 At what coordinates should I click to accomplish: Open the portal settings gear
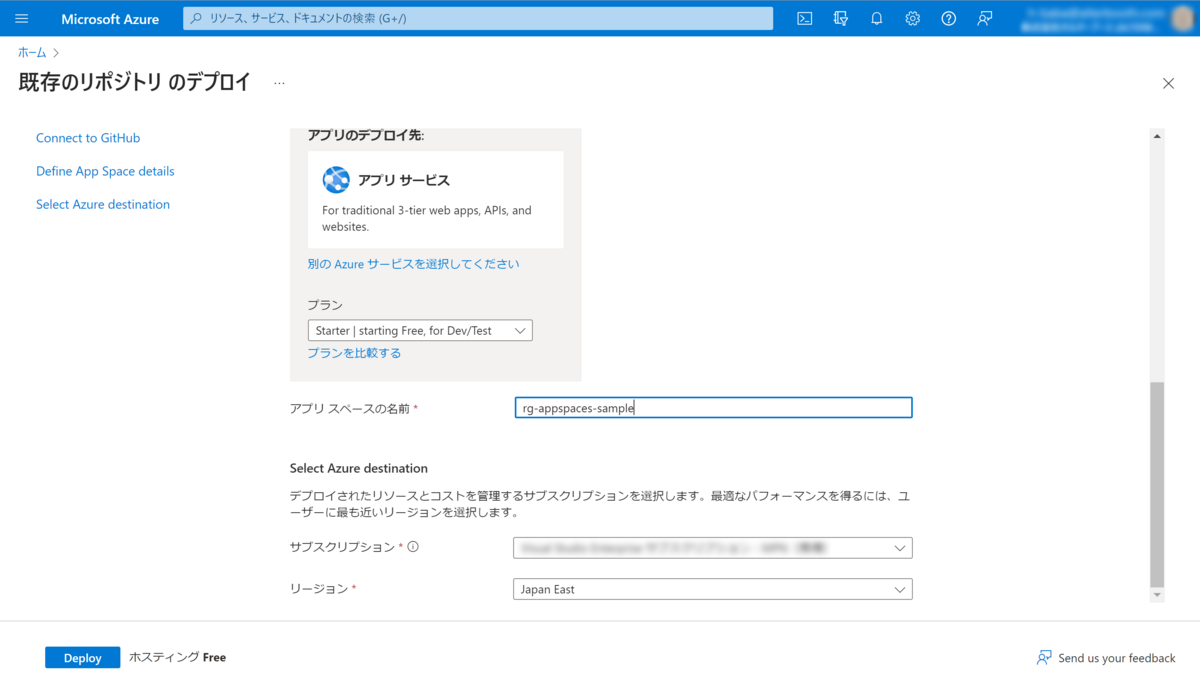pyautogui.click(x=912, y=18)
